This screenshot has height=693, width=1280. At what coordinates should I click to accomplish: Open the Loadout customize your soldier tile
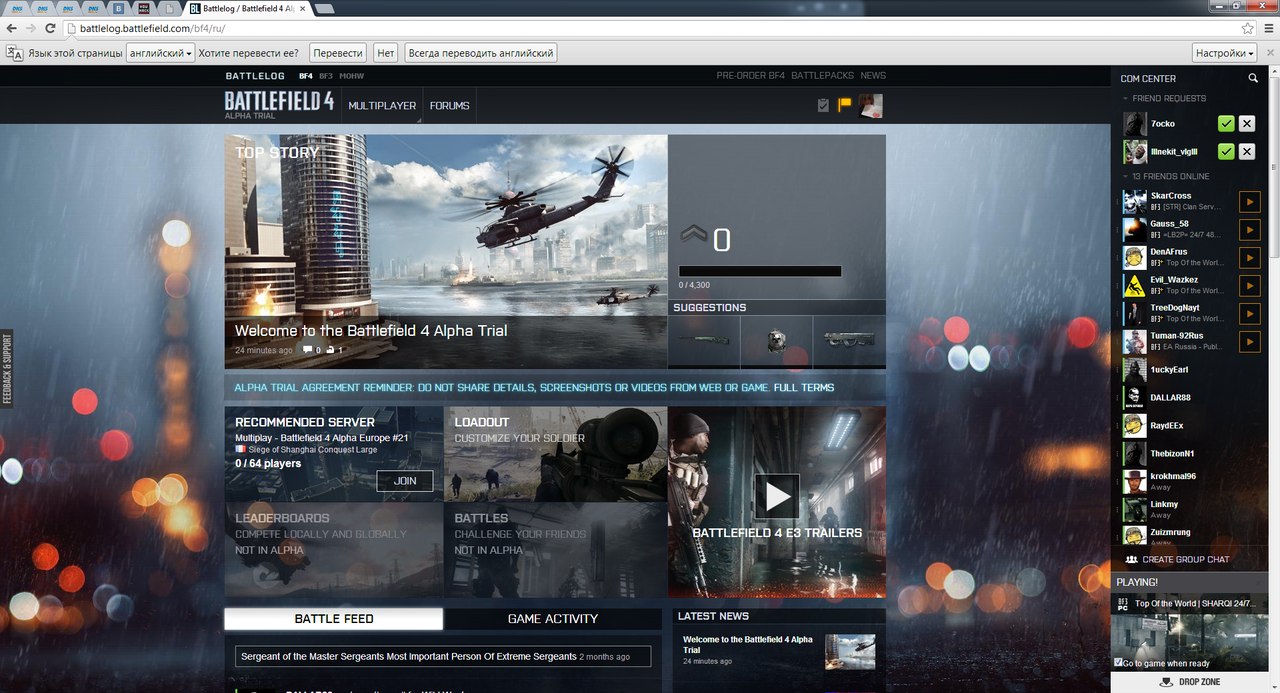coord(555,454)
